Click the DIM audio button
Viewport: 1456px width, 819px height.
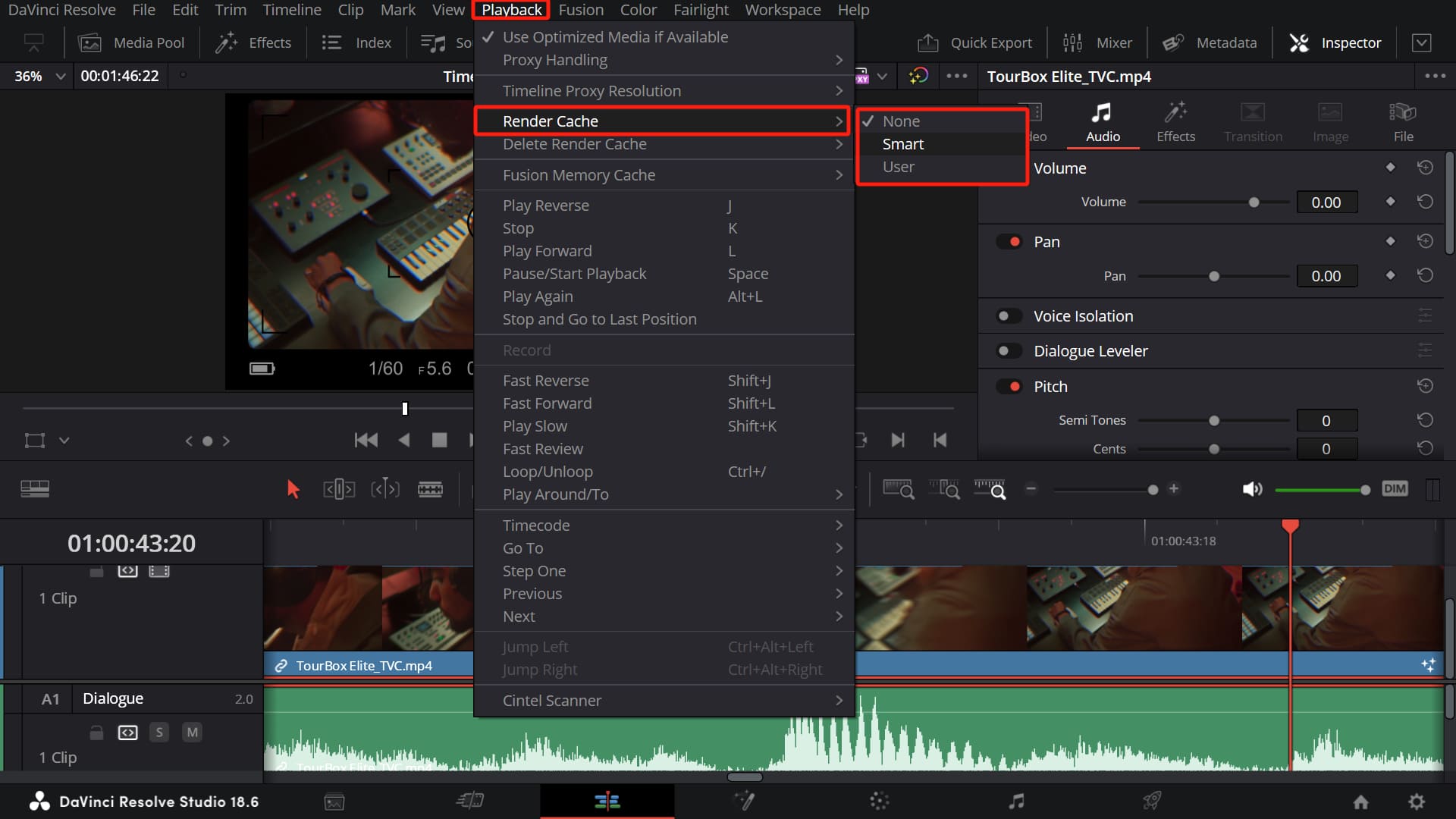(1395, 489)
